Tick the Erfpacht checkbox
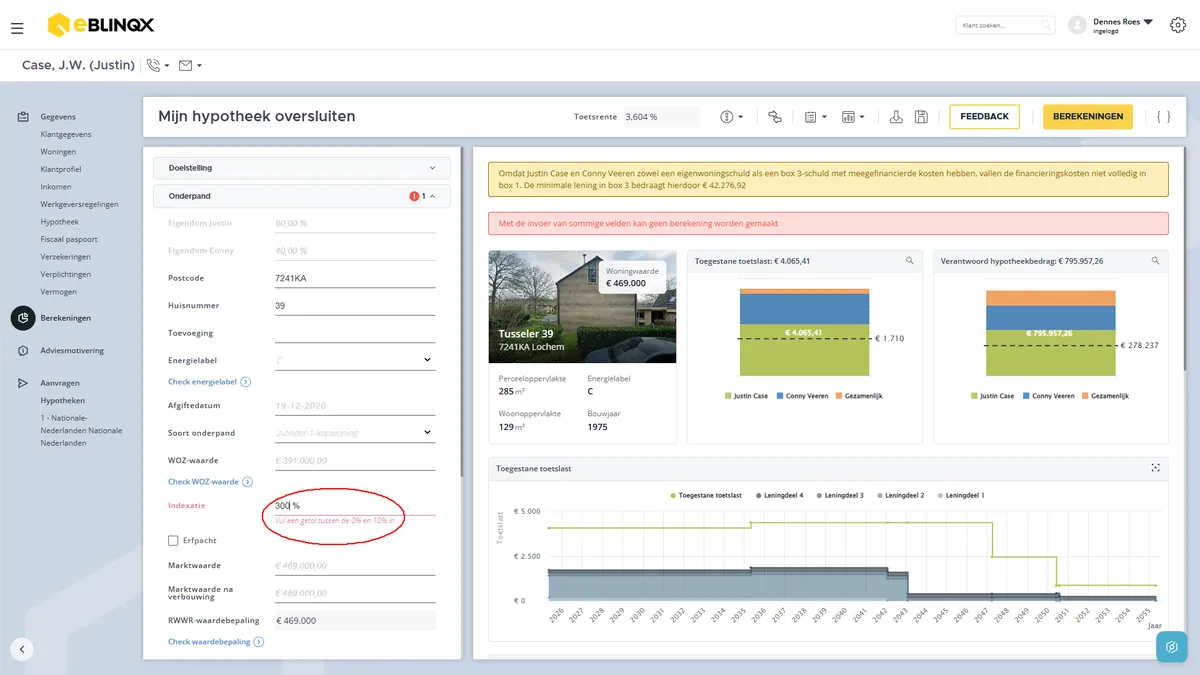Image resolution: width=1200 pixels, height=675 pixels. point(173,541)
